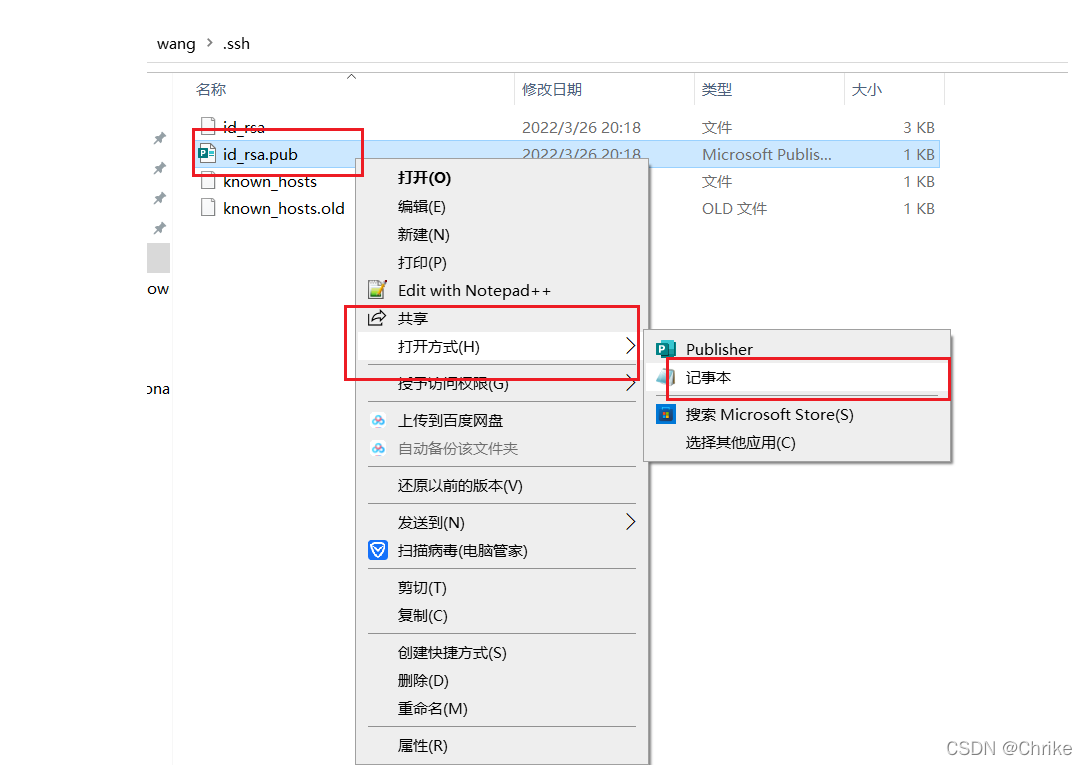1087x765 pixels.
Task: Expand the 打开方式(H) submenu arrow
Action: point(630,346)
